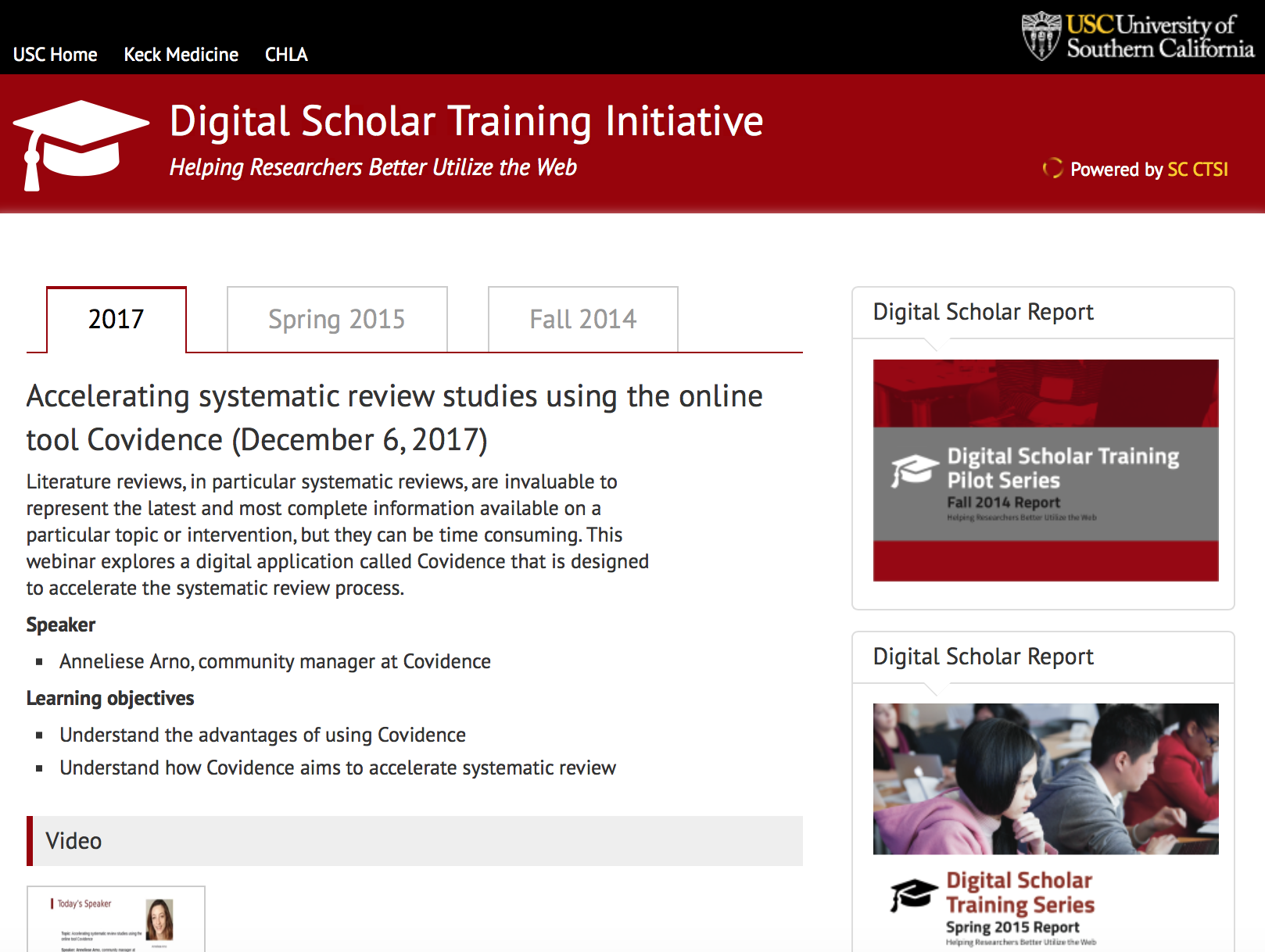
Task: Click the black graduation cap in Spring 2015 report
Action: click(913, 894)
